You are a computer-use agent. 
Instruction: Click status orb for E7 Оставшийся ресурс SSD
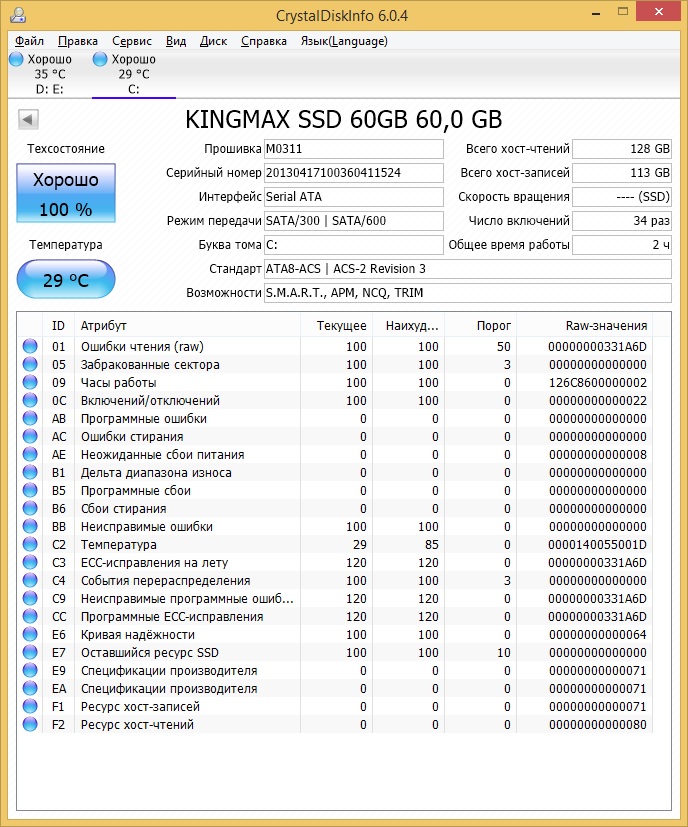tap(30, 652)
